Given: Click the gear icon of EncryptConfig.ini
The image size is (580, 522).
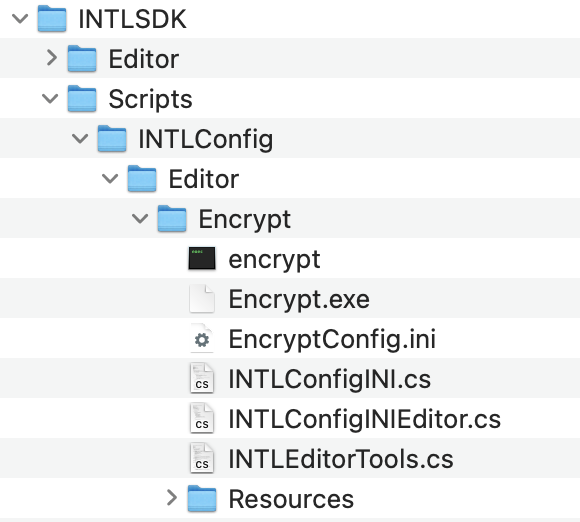Looking at the screenshot, I should tap(202, 339).
